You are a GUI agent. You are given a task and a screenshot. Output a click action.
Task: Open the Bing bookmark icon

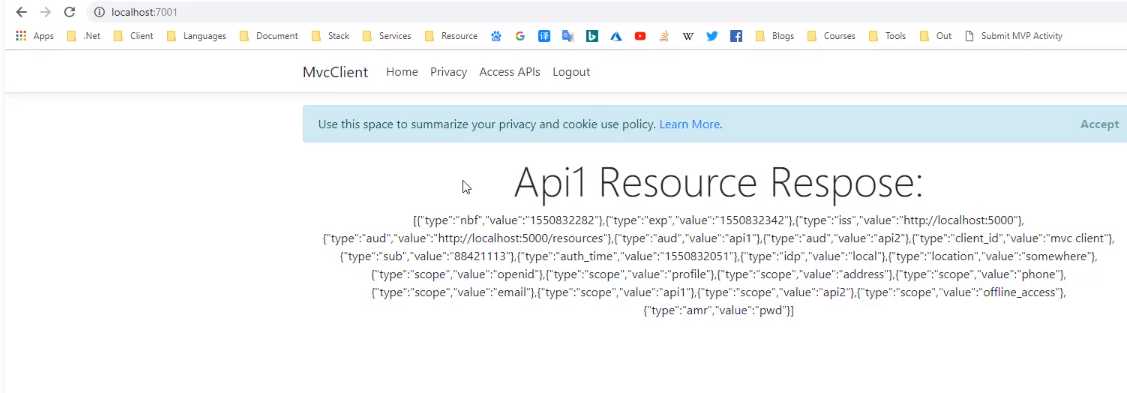tap(592, 36)
